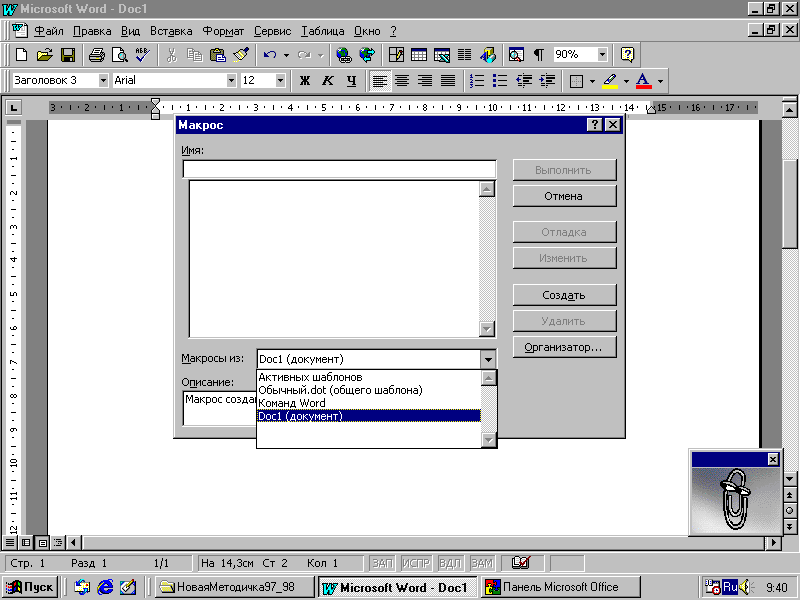Image resolution: width=800 pixels, height=600 pixels.
Task: Open the font size dropdown
Action: click(280, 81)
